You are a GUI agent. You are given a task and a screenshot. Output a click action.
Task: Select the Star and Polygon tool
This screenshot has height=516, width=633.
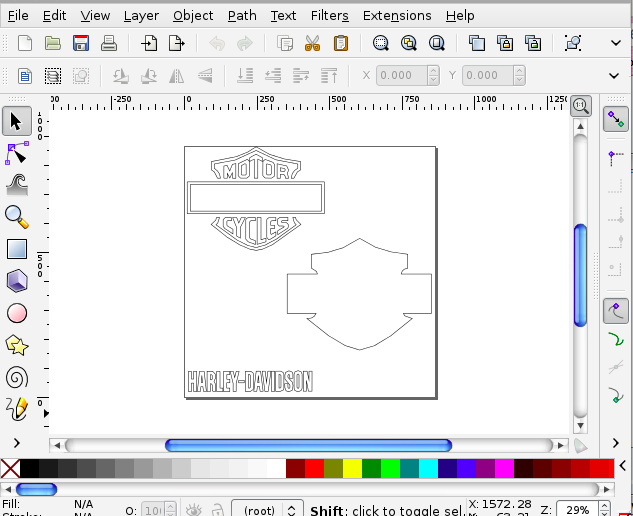coord(17,346)
